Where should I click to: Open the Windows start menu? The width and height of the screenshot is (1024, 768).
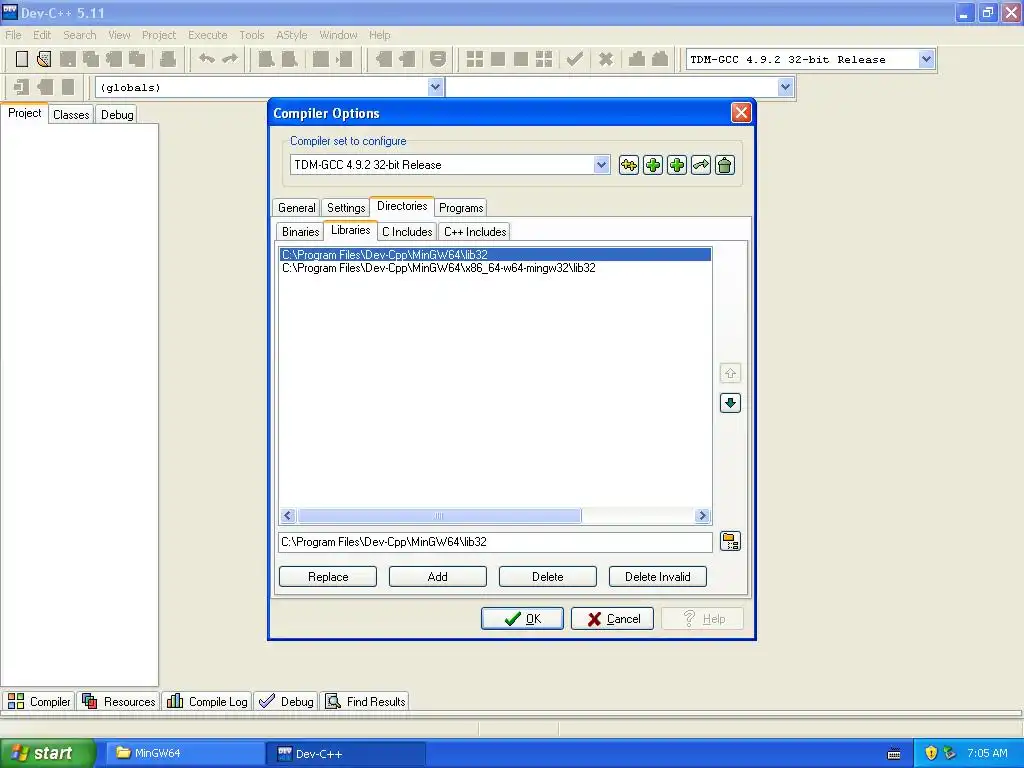(x=48, y=753)
